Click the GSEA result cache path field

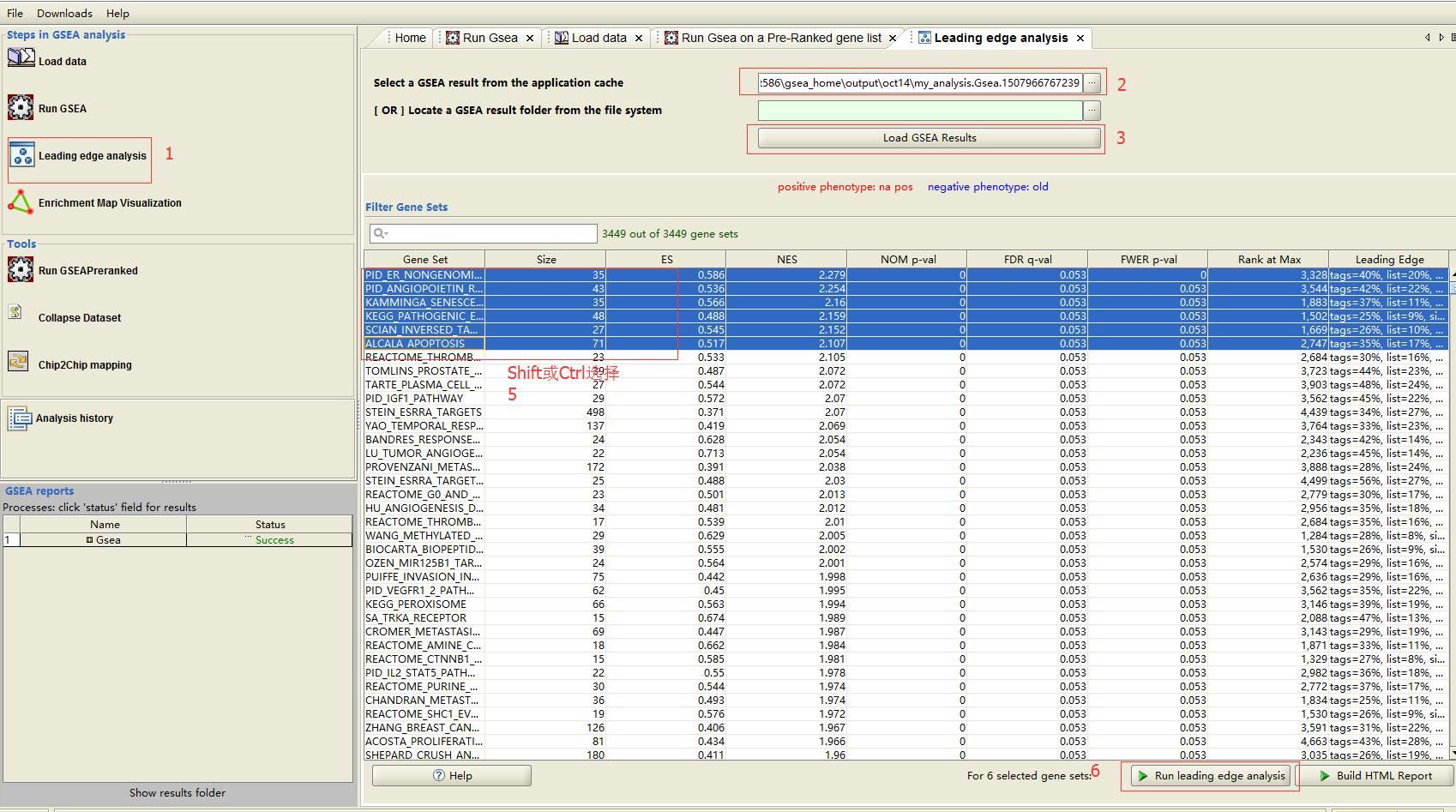tap(920, 82)
